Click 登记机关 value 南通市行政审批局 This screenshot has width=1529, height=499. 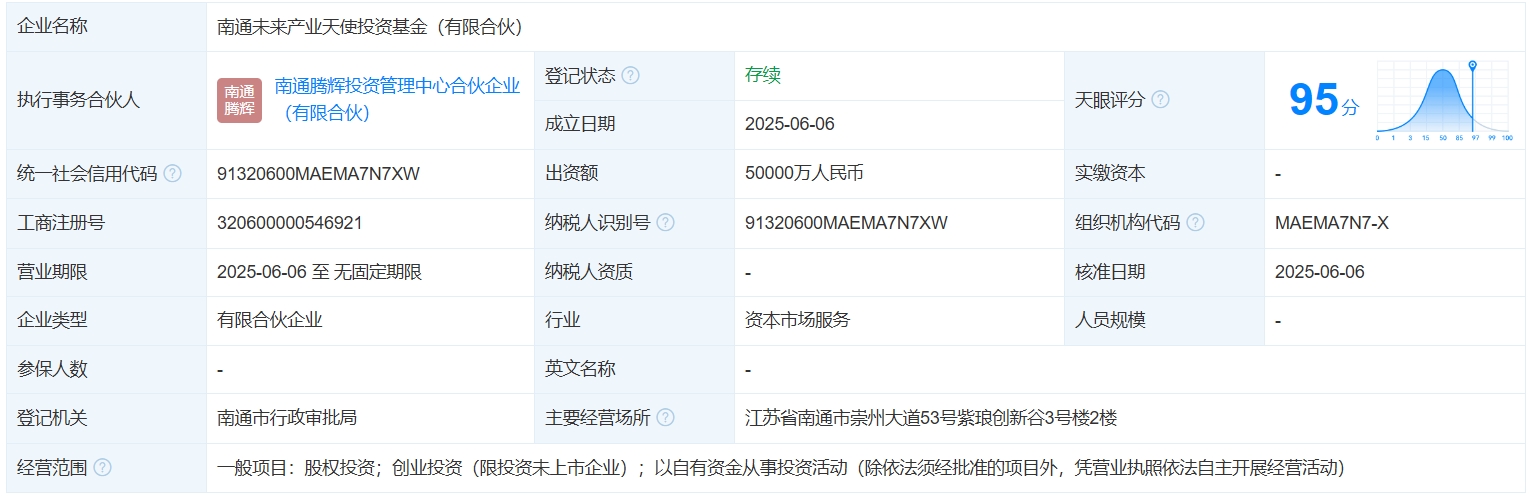(x=287, y=418)
